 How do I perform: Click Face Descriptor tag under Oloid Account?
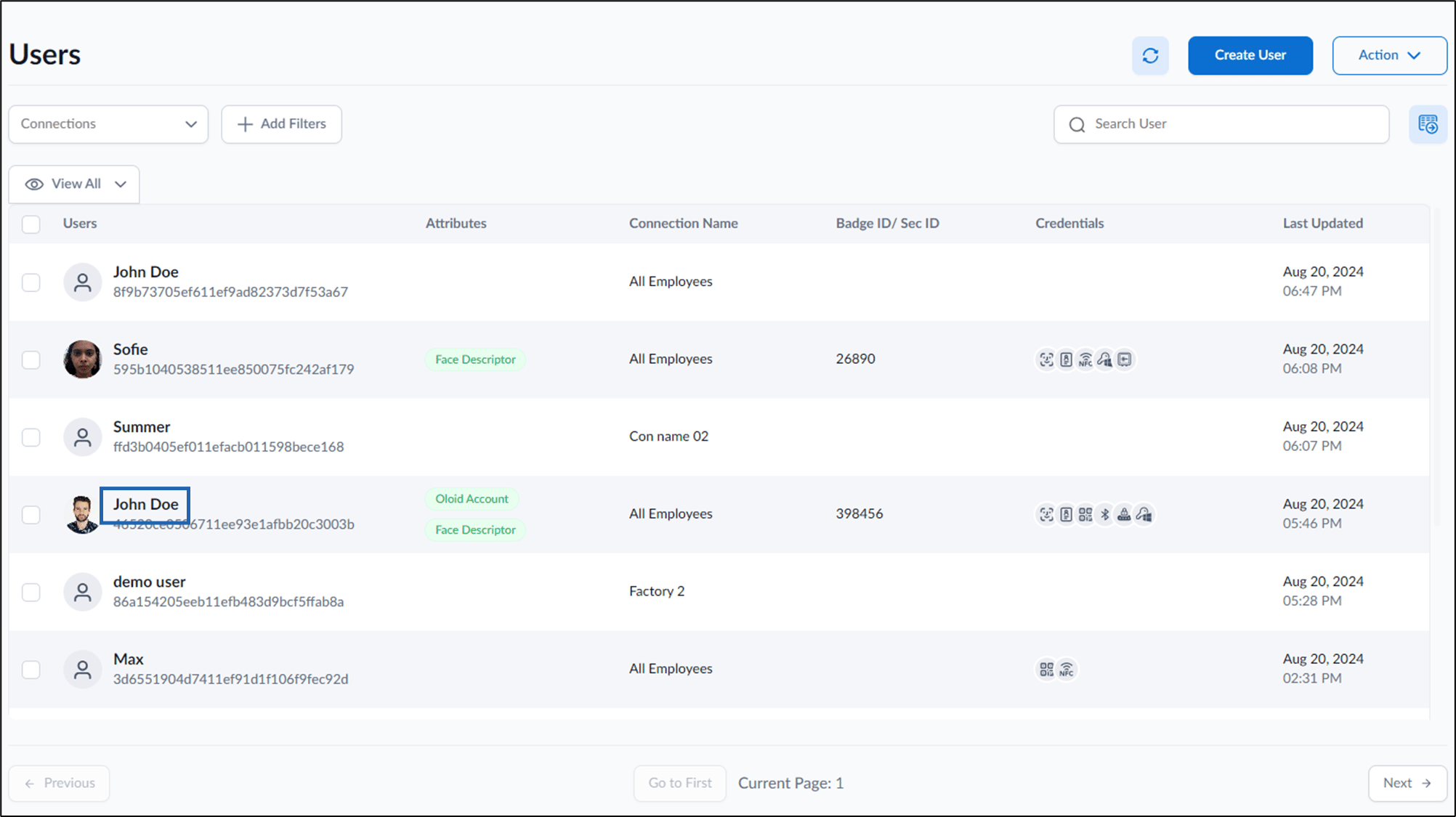tap(475, 530)
